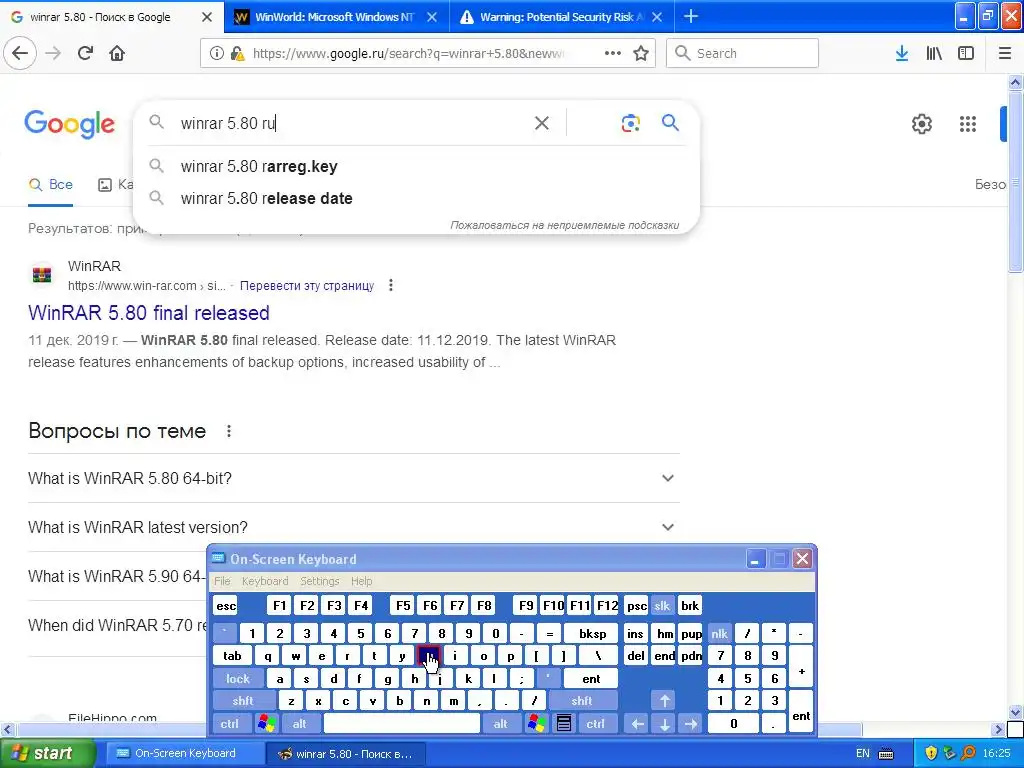Click the EN language indicator

(x=863, y=754)
